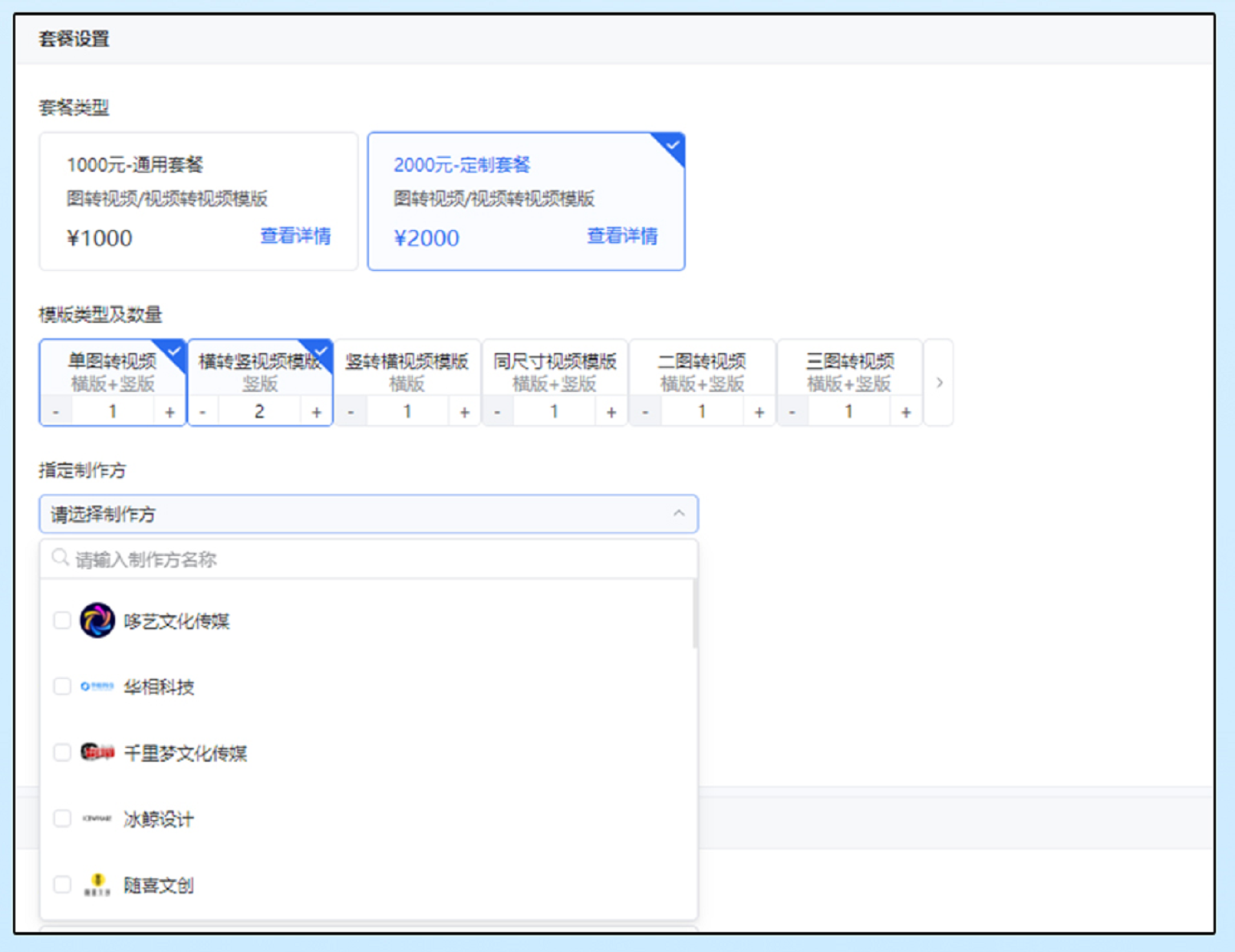1235x952 pixels.
Task: Click the 哆艺文化传媒 swirl logo
Action: [x=97, y=620]
